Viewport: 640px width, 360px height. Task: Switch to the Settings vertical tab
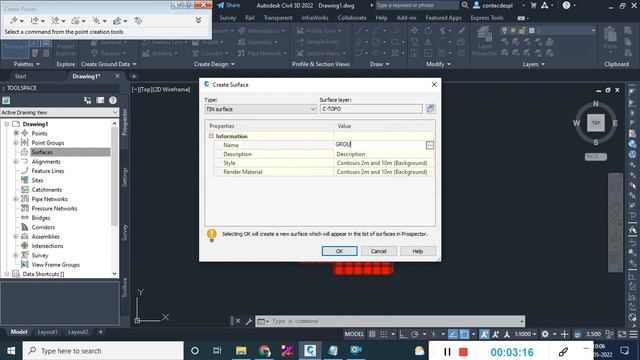pyautogui.click(x=125, y=177)
